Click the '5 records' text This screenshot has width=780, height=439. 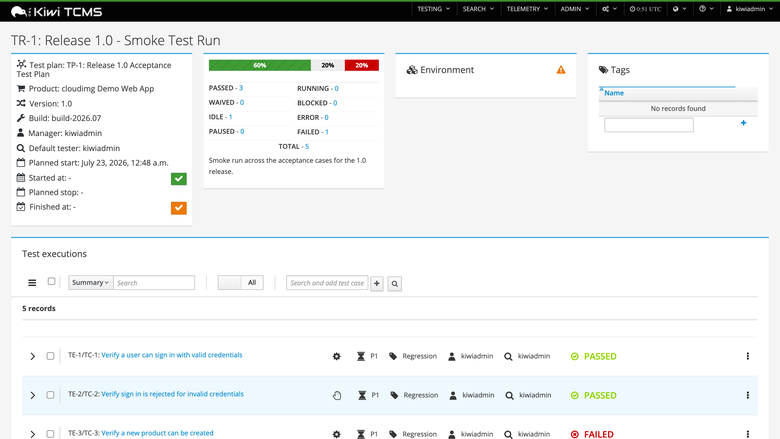39,308
